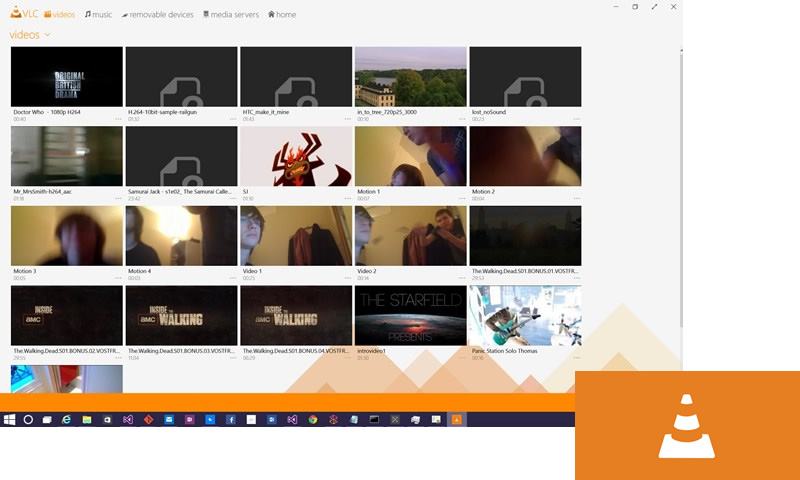
Task: Click the title "Video 1"
Action: tap(252, 271)
